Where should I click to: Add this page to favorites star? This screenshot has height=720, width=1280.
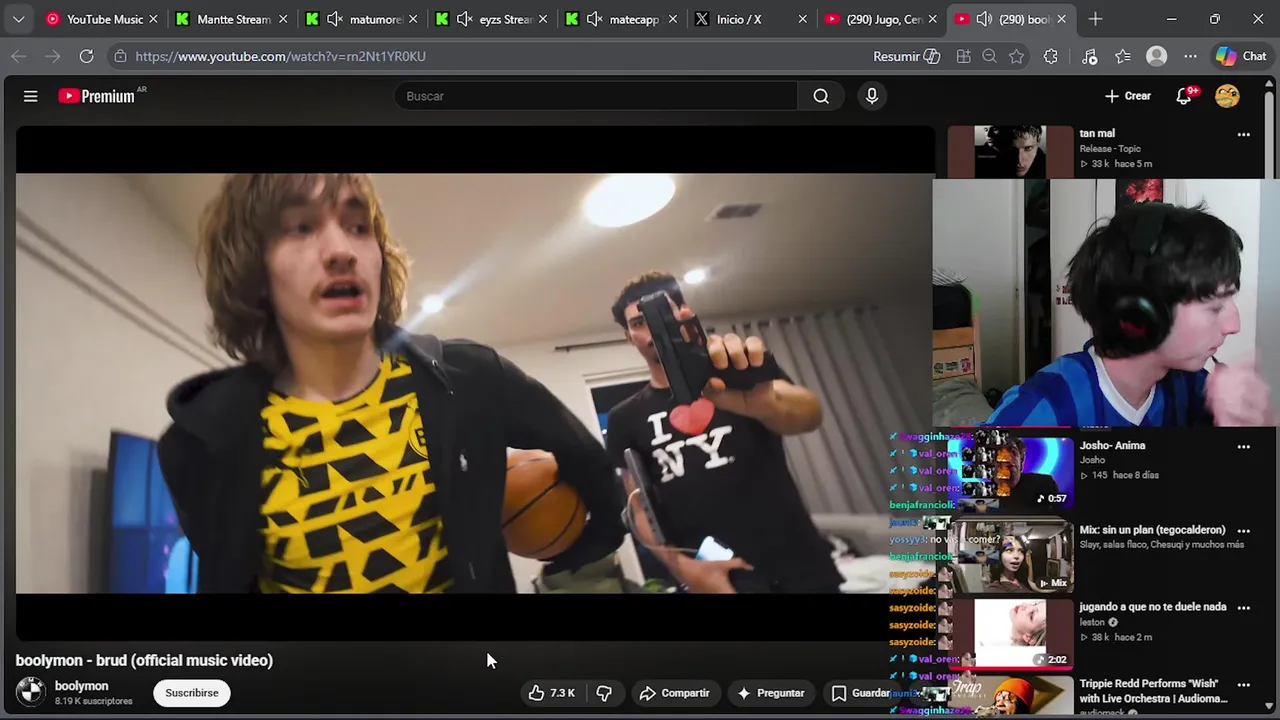pyautogui.click(x=1017, y=56)
